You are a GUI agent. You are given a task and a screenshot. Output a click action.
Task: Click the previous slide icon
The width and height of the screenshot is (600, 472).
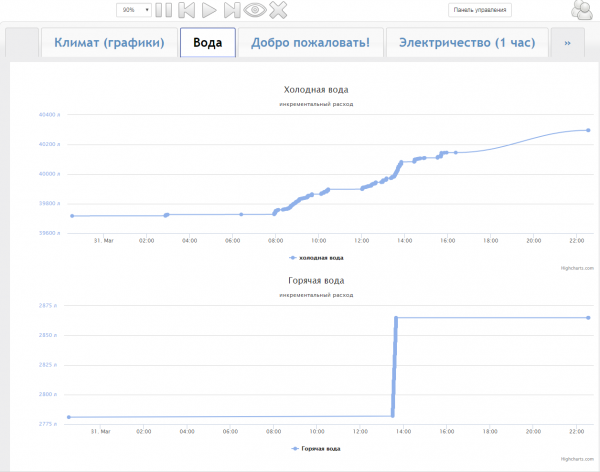(x=187, y=10)
